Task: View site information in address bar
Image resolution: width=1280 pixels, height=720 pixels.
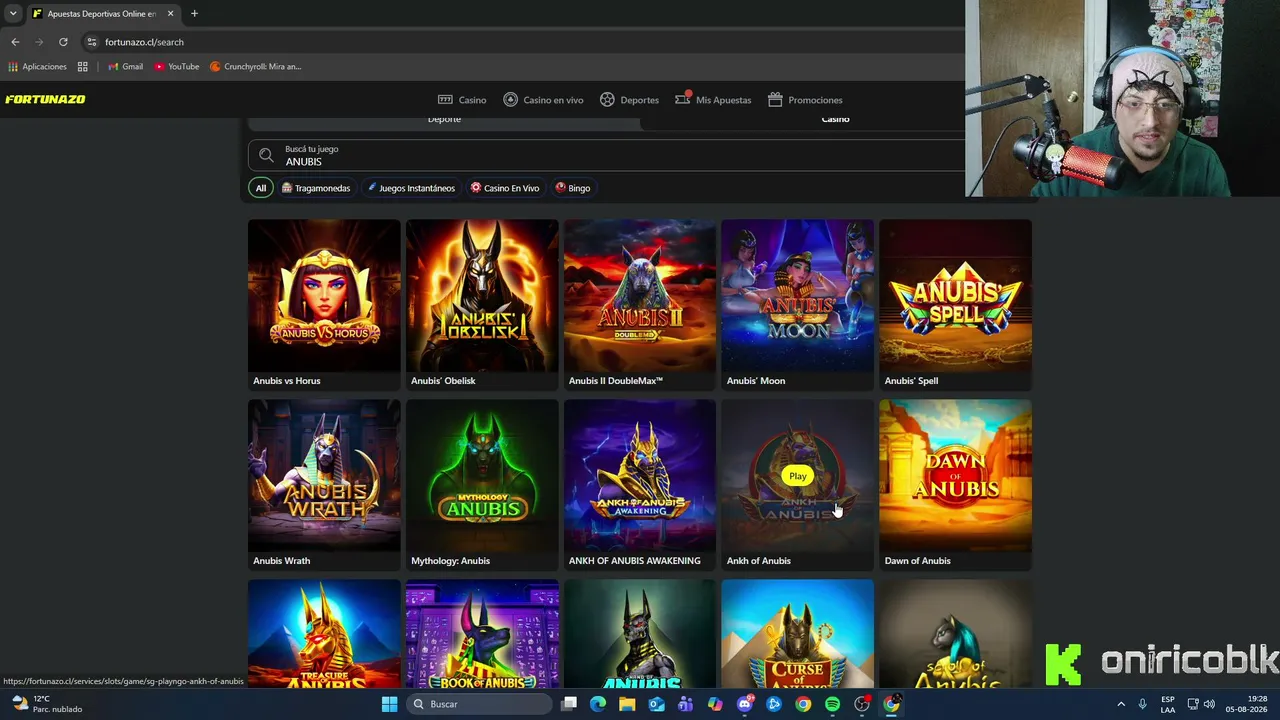Action: (x=91, y=42)
